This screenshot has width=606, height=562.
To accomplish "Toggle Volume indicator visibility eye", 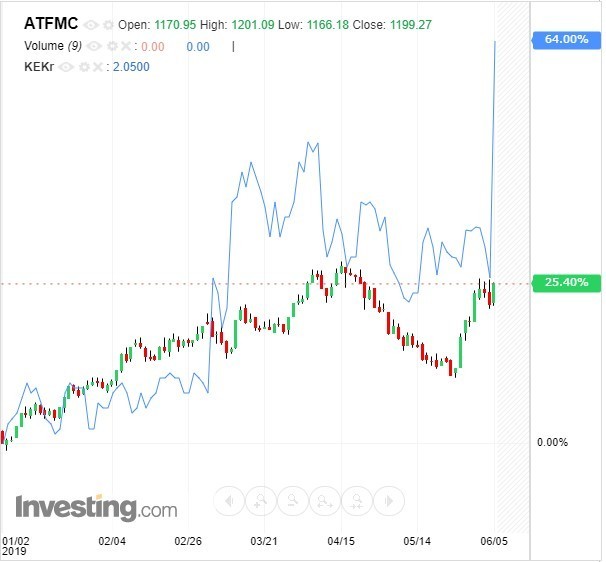I will (94, 46).
